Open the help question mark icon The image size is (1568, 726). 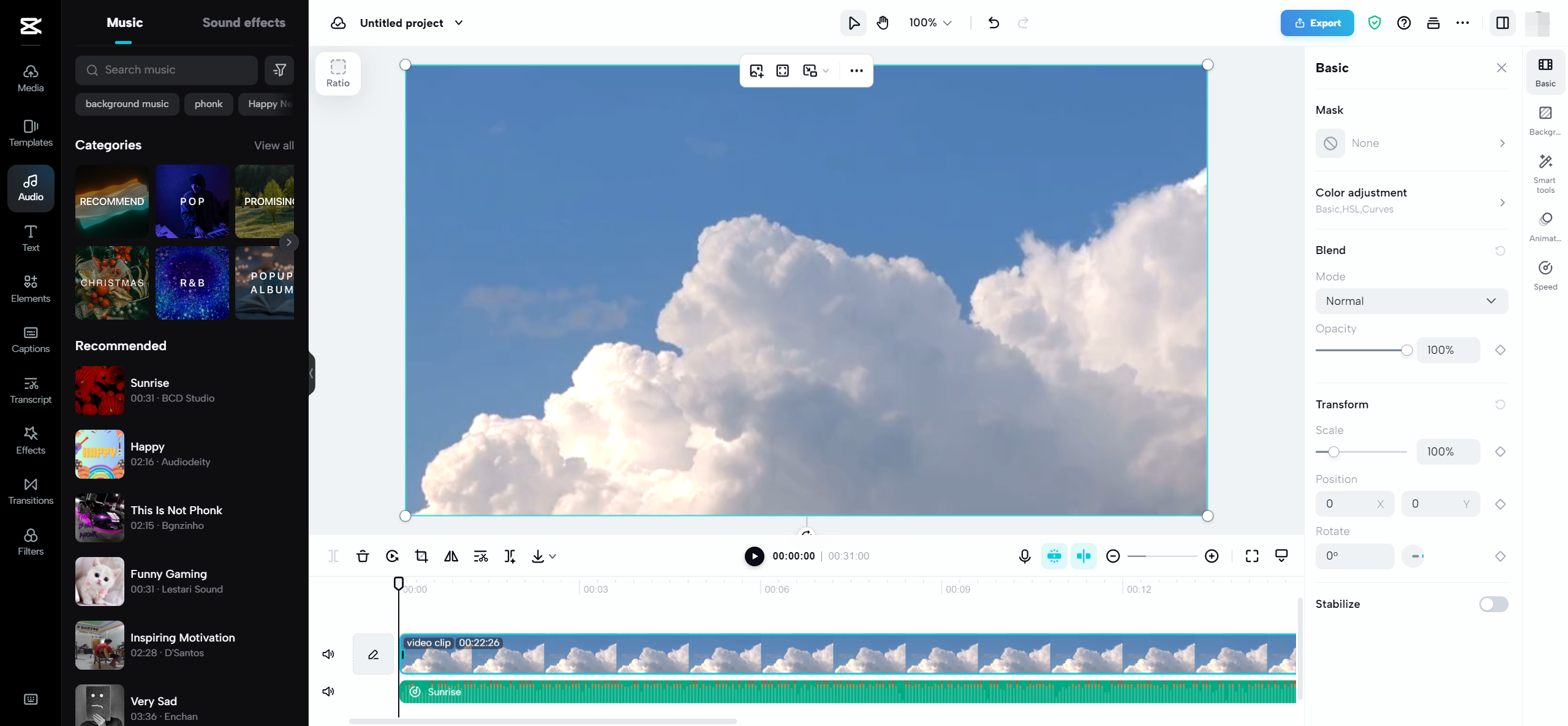(1404, 23)
